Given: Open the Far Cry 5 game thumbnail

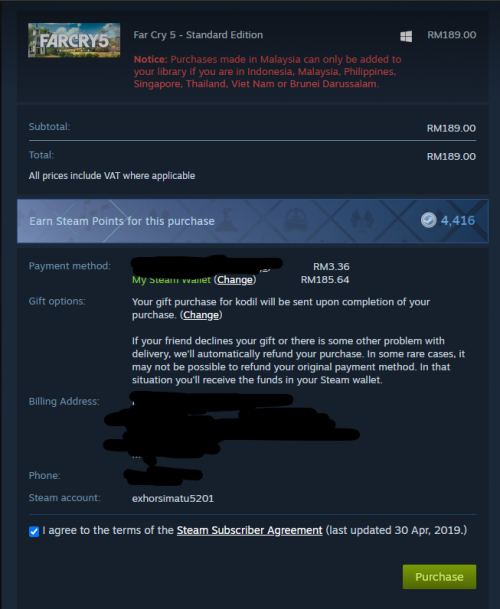Looking at the screenshot, I should click(x=74, y=40).
